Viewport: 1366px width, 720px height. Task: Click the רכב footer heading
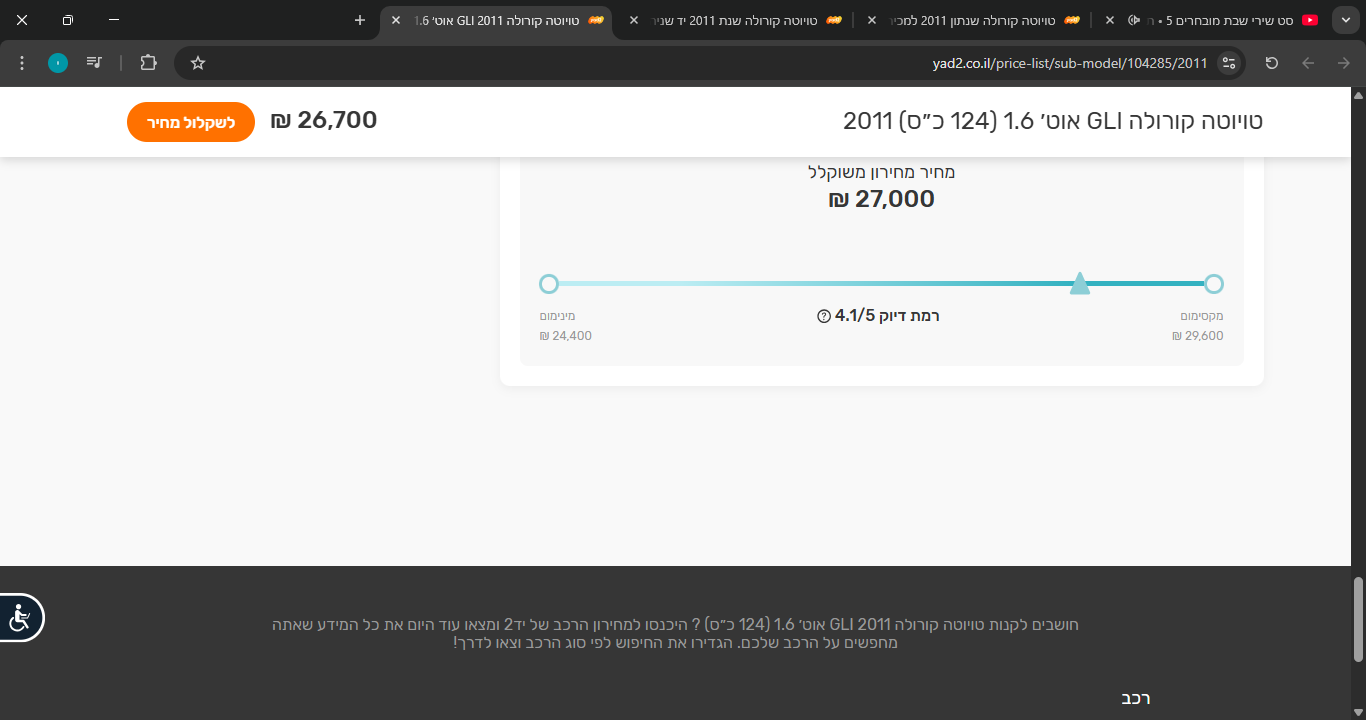click(1136, 698)
